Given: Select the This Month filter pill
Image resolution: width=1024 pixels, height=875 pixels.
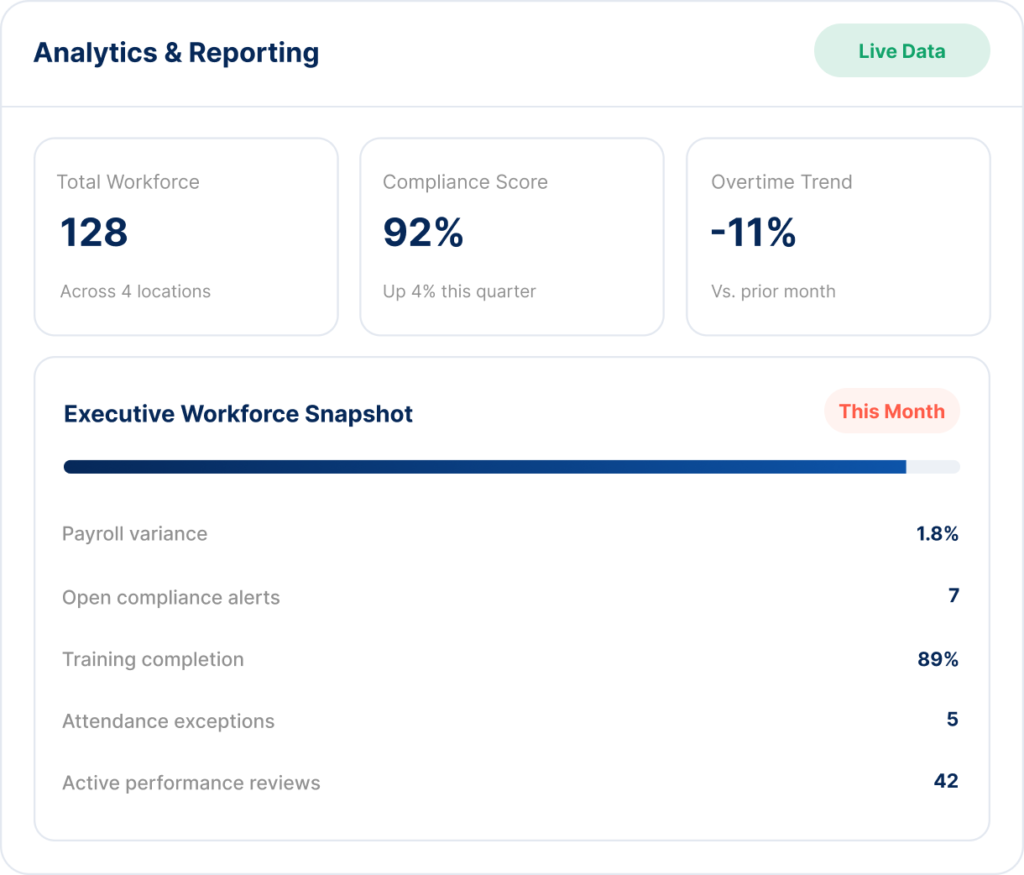Looking at the screenshot, I should (x=892, y=411).
